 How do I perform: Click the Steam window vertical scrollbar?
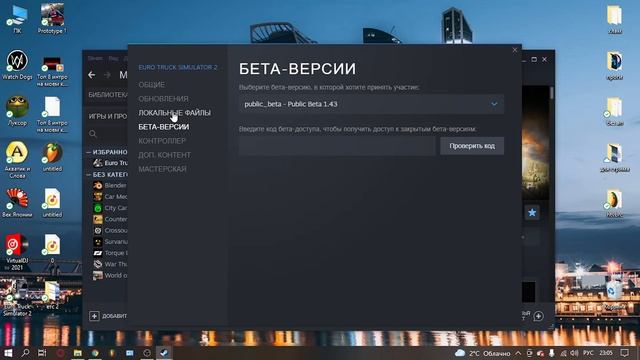click(x=551, y=93)
